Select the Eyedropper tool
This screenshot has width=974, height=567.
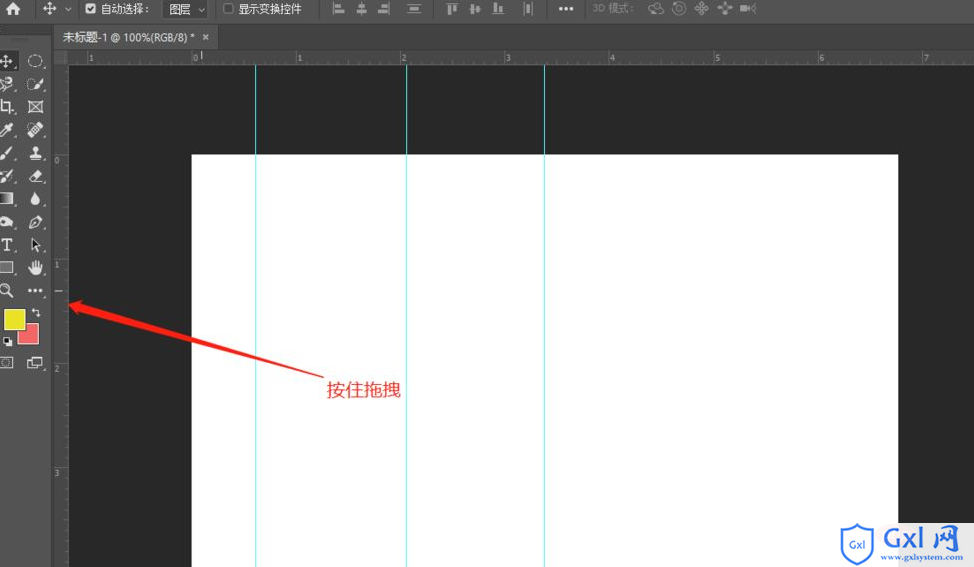(7, 130)
